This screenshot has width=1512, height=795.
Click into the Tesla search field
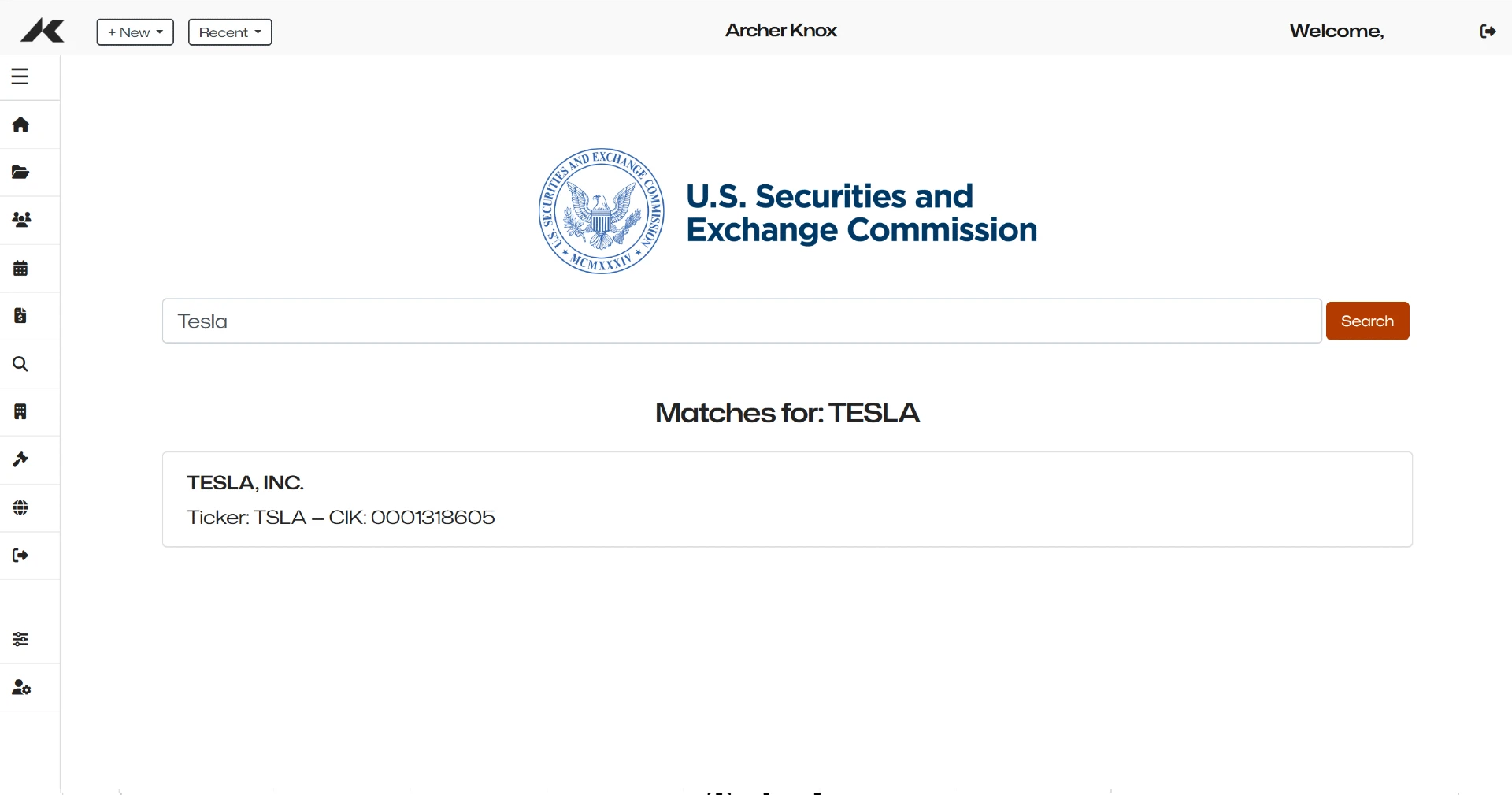pyautogui.click(x=741, y=321)
